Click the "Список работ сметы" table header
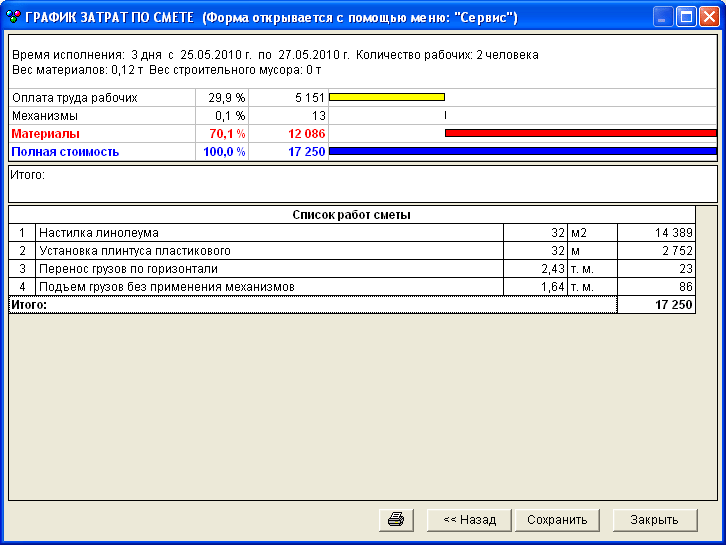The image size is (726, 545). pyautogui.click(x=351, y=215)
